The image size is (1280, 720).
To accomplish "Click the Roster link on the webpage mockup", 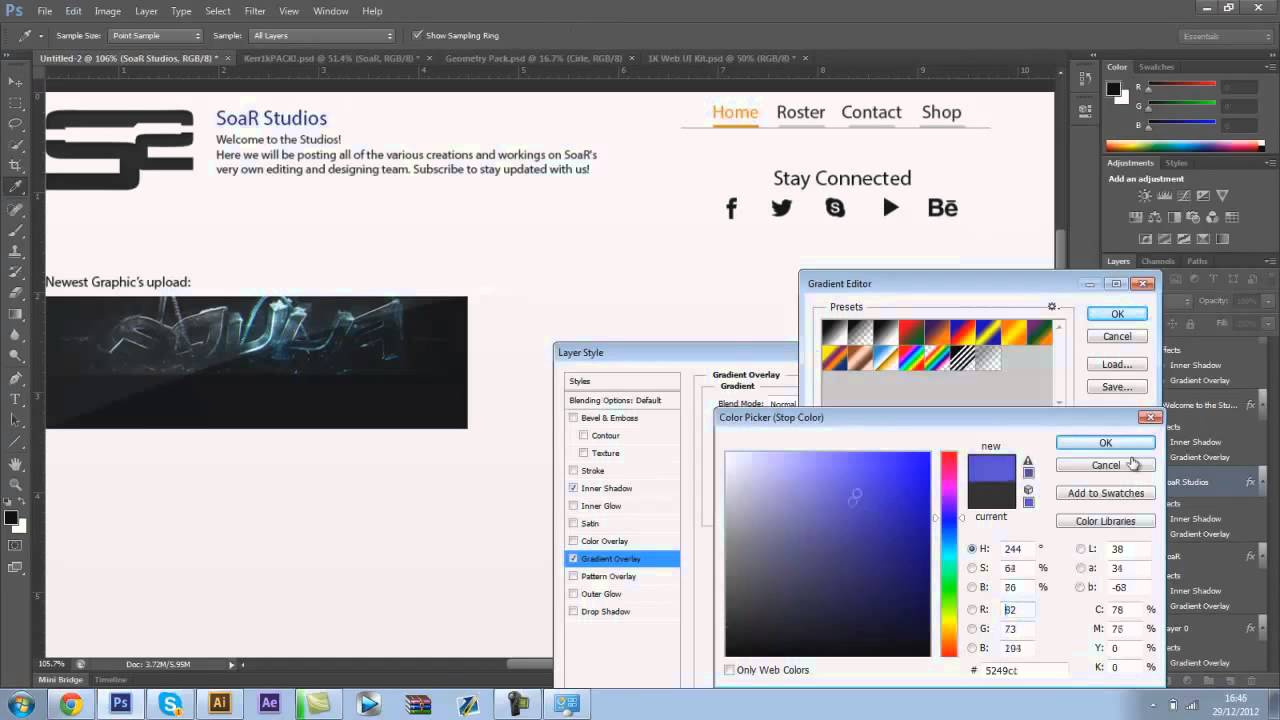I will (801, 112).
